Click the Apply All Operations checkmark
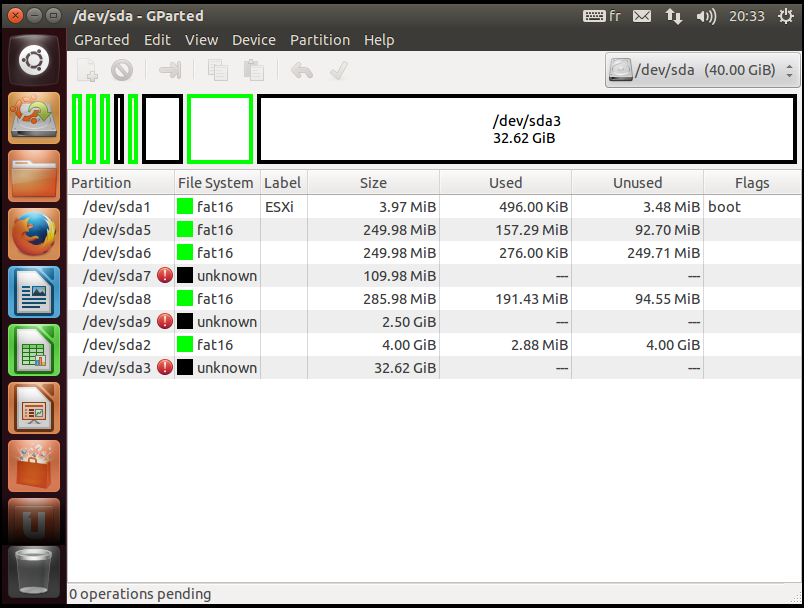The image size is (804, 608). point(338,70)
